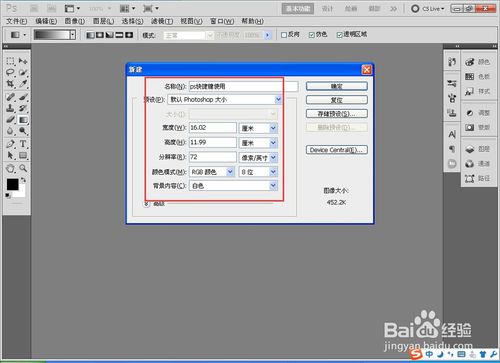Reset default foreground and background colors

coord(7,195)
